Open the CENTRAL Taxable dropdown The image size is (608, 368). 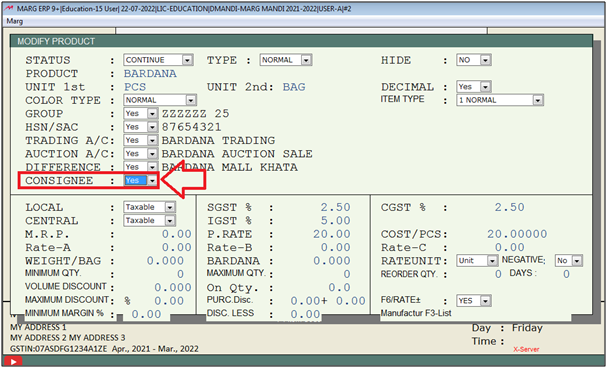click(150, 220)
